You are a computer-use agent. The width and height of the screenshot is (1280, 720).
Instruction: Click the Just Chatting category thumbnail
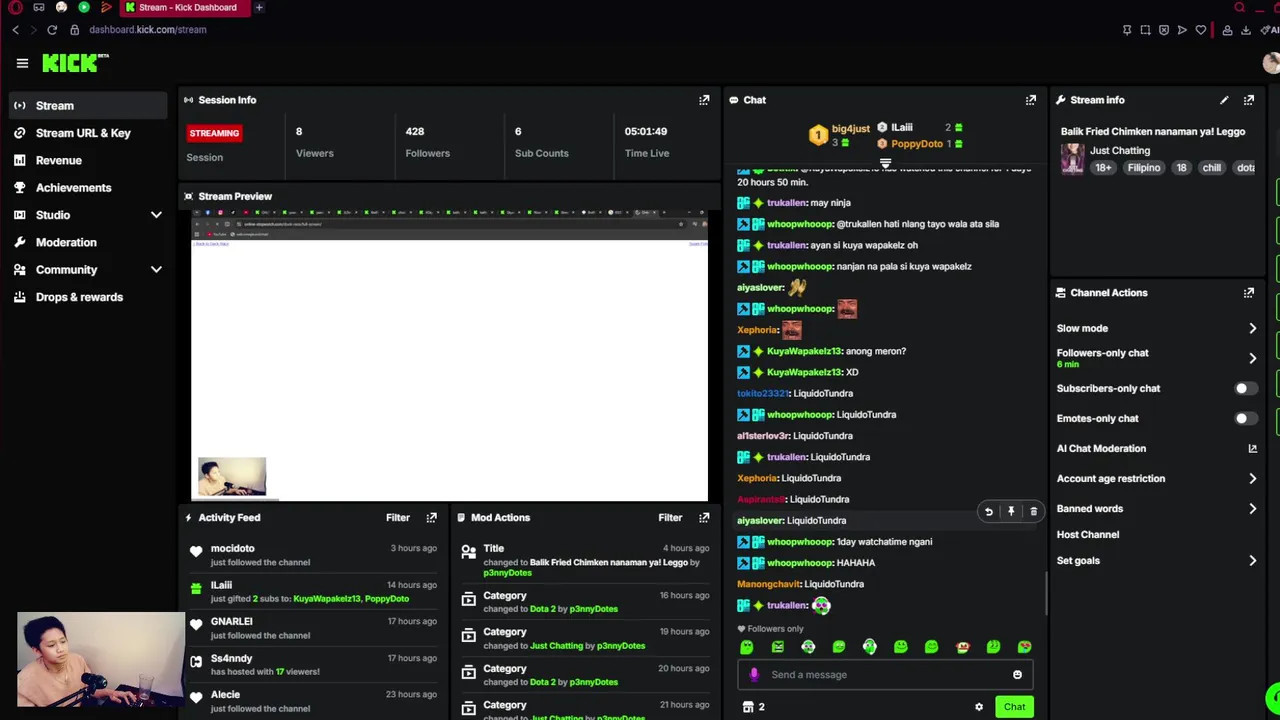click(1072, 158)
